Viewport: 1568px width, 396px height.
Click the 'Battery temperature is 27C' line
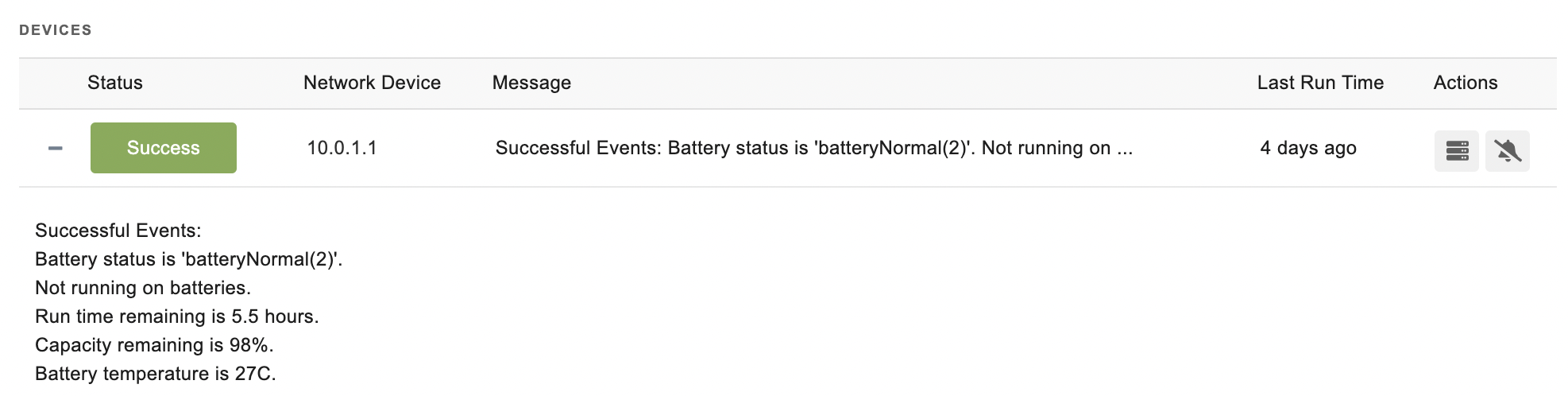[156, 374]
